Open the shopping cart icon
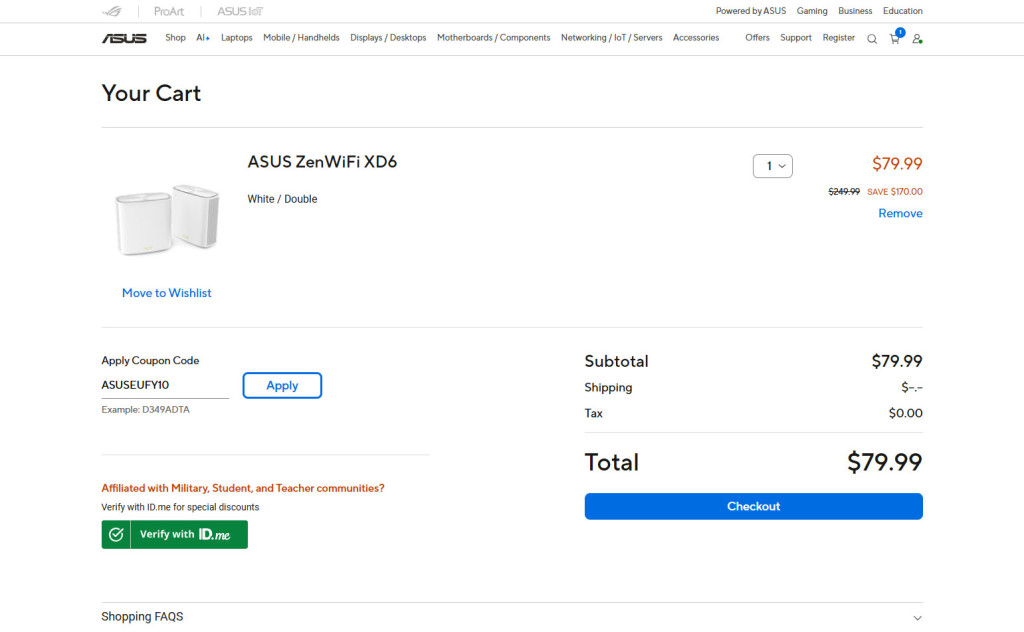 [895, 39]
